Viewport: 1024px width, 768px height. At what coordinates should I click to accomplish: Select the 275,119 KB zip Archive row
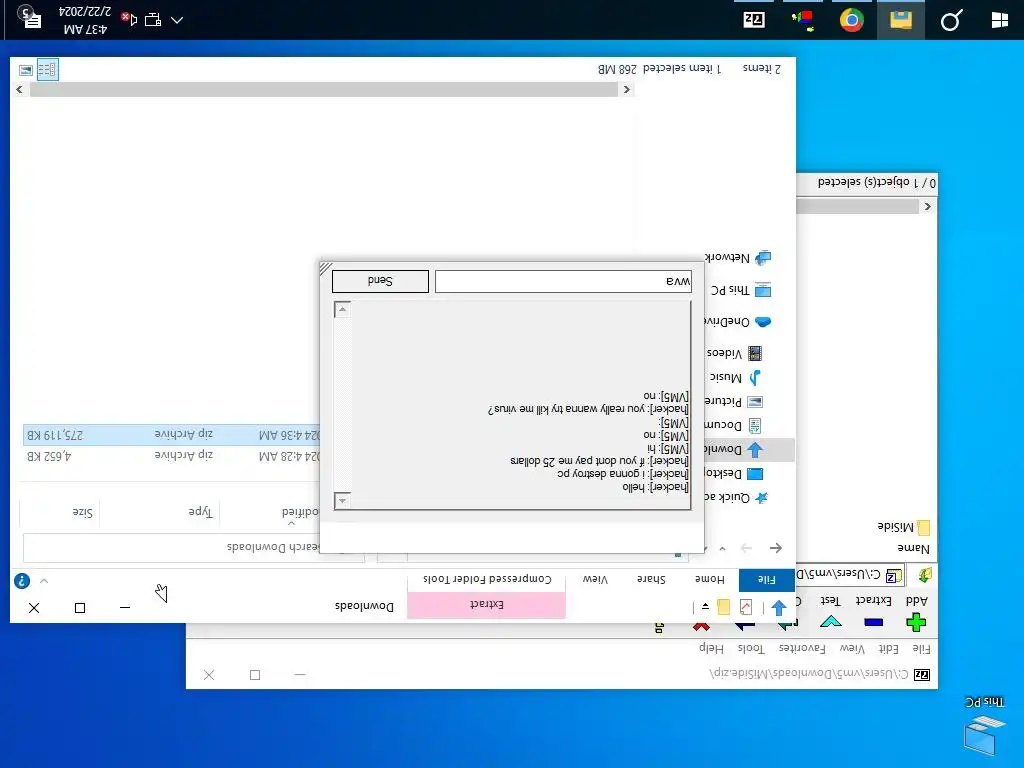click(x=171, y=434)
